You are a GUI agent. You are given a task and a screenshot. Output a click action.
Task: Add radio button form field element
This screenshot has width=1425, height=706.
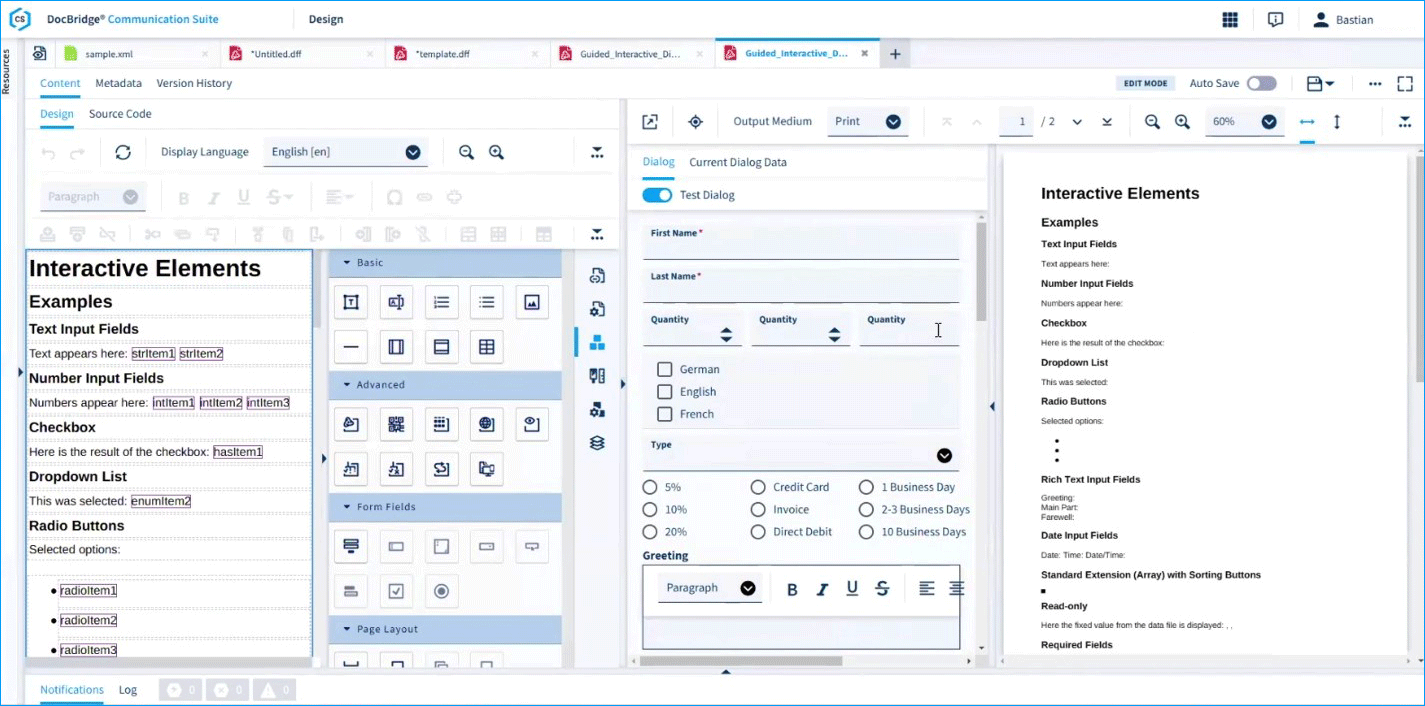point(441,591)
